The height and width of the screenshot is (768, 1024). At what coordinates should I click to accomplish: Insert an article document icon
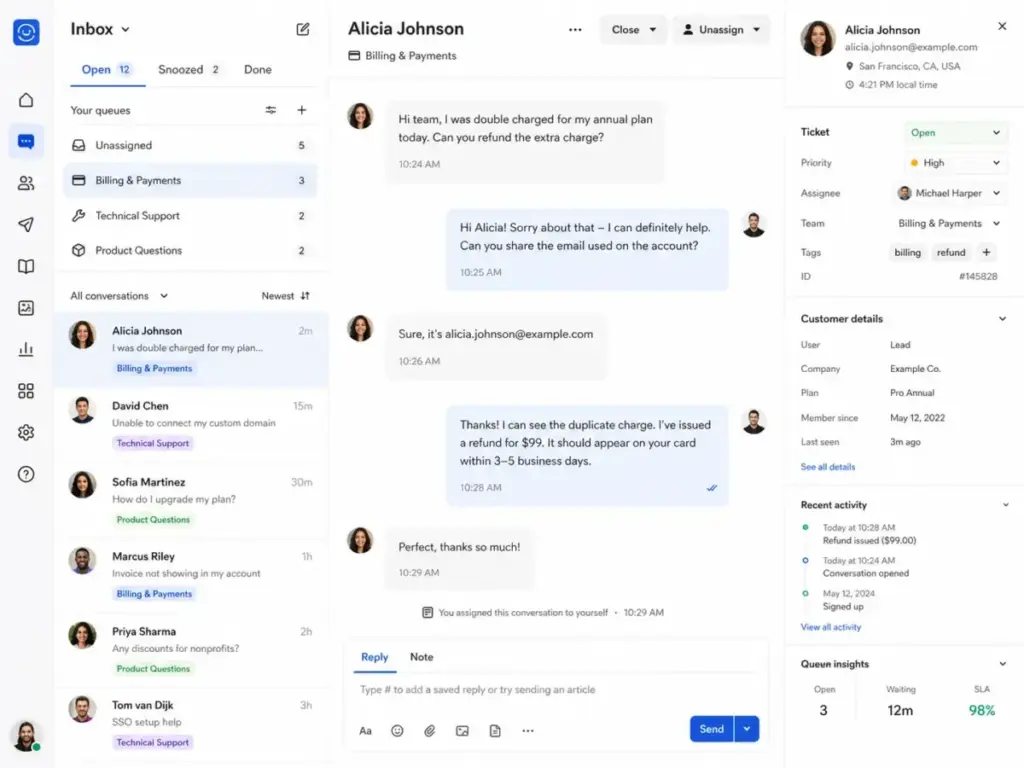[495, 731]
